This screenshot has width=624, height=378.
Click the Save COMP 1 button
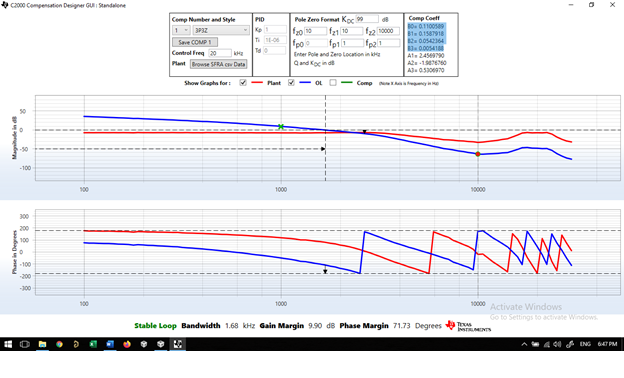[x=195, y=42]
